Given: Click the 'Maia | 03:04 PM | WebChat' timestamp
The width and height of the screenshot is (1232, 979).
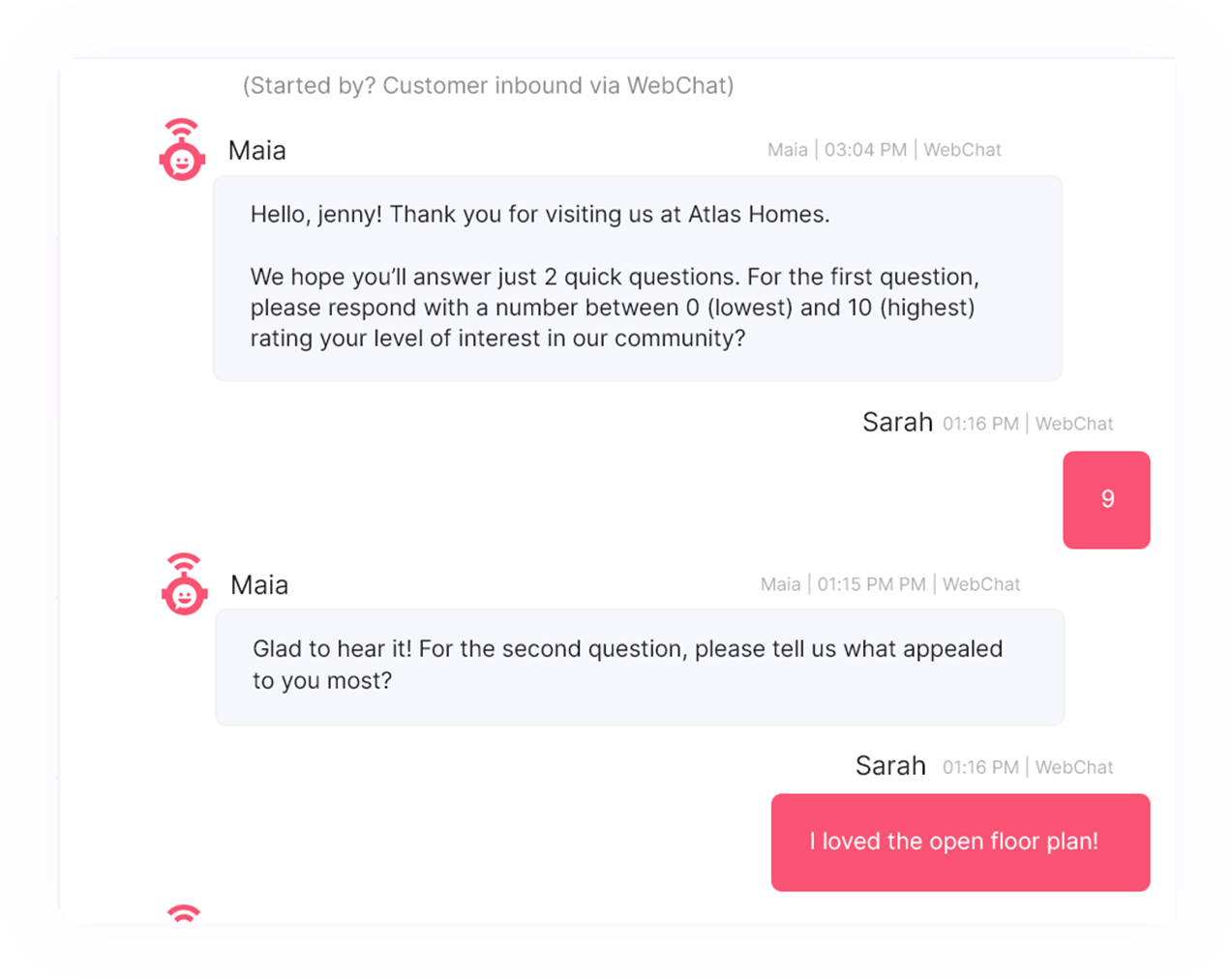Looking at the screenshot, I should pyautogui.click(x=884, y=150).
